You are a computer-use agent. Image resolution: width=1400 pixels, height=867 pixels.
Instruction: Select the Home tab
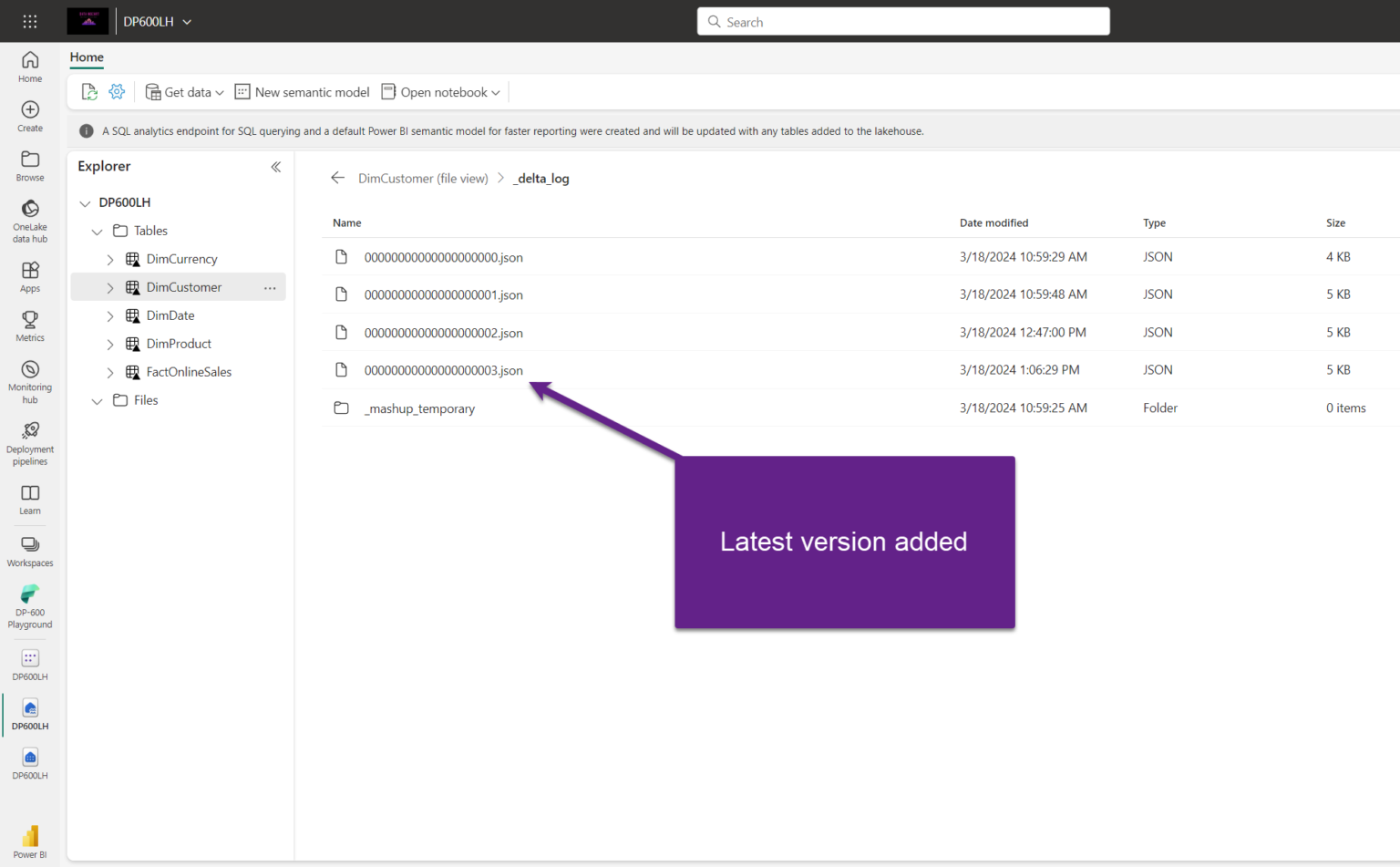87,57
